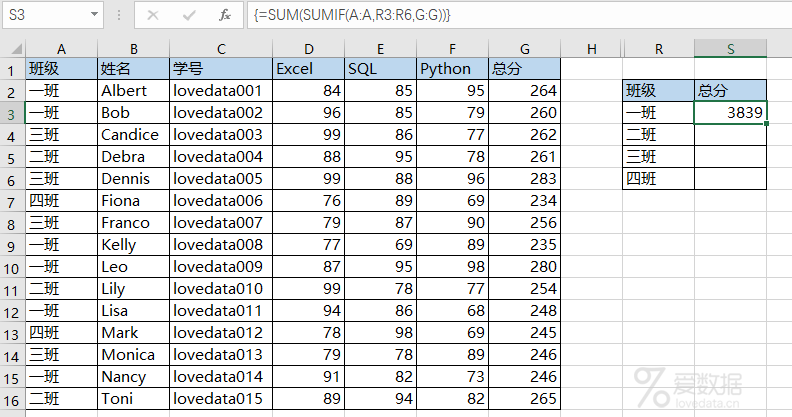
Task: Select column A header
Action: point(61,49)
